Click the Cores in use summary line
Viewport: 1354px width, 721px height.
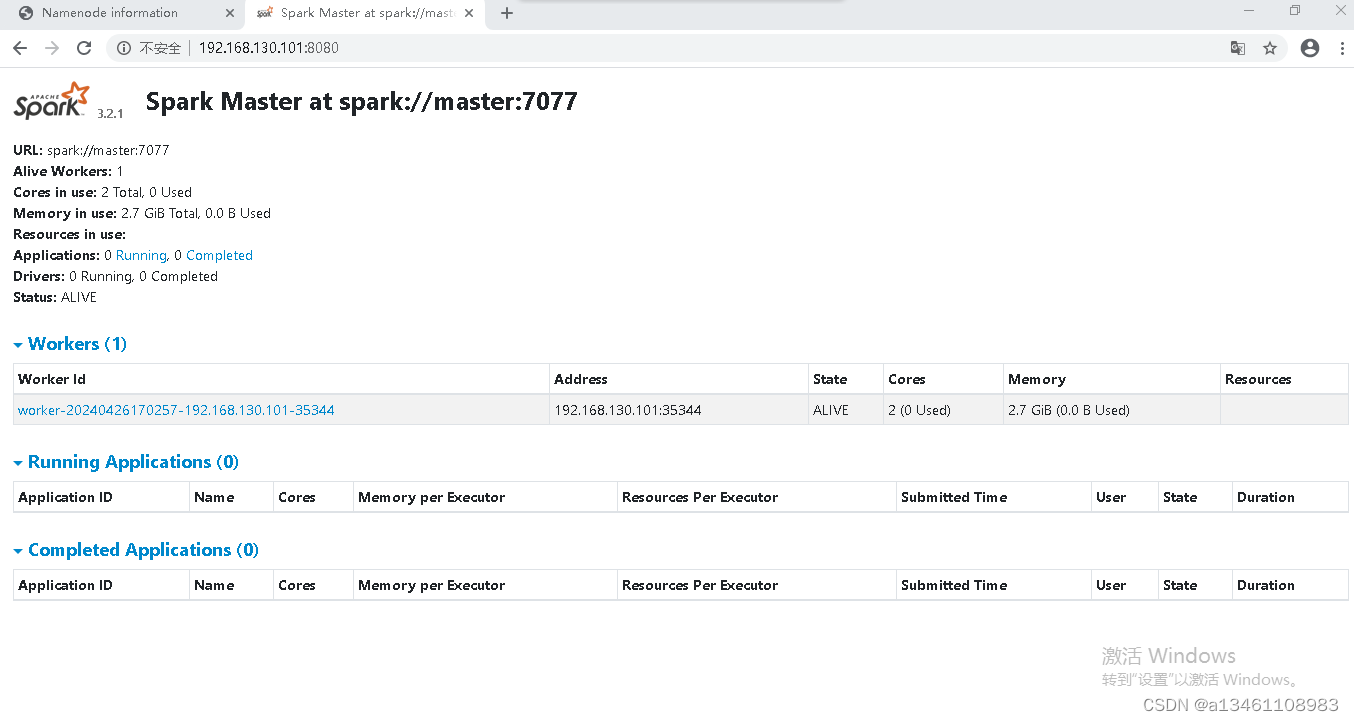[x=102, y=192]
